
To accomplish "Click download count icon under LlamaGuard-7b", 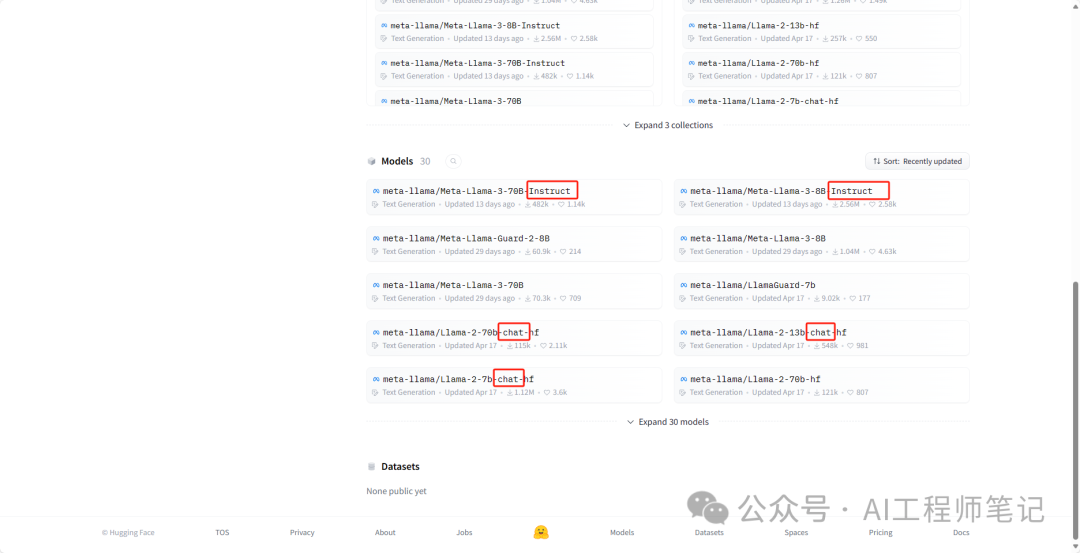I will pos(817,299).
